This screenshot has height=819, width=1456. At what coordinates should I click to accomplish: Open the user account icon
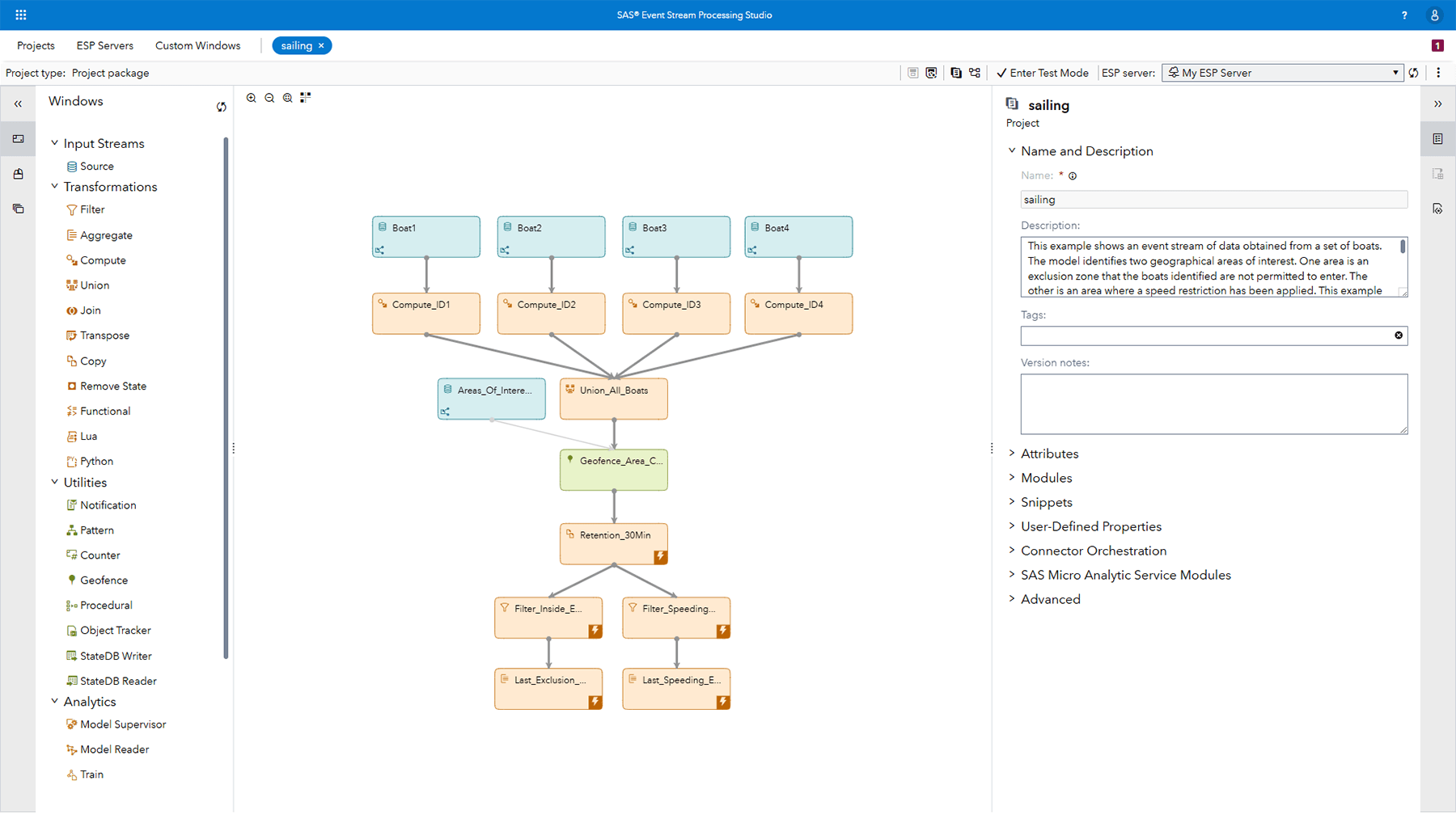tap(1435, 15)
